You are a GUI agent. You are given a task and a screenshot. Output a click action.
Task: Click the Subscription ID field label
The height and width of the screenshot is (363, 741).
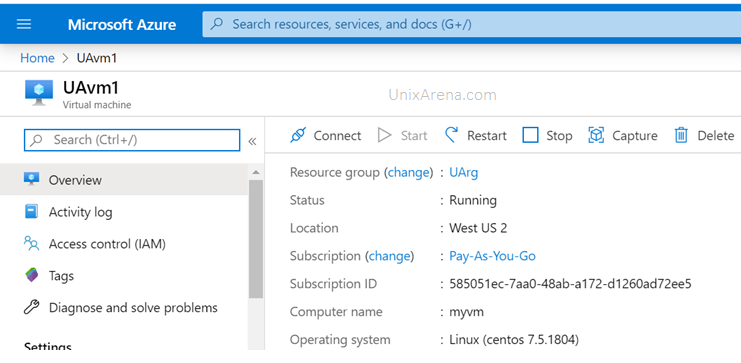[x=334, y=284]
